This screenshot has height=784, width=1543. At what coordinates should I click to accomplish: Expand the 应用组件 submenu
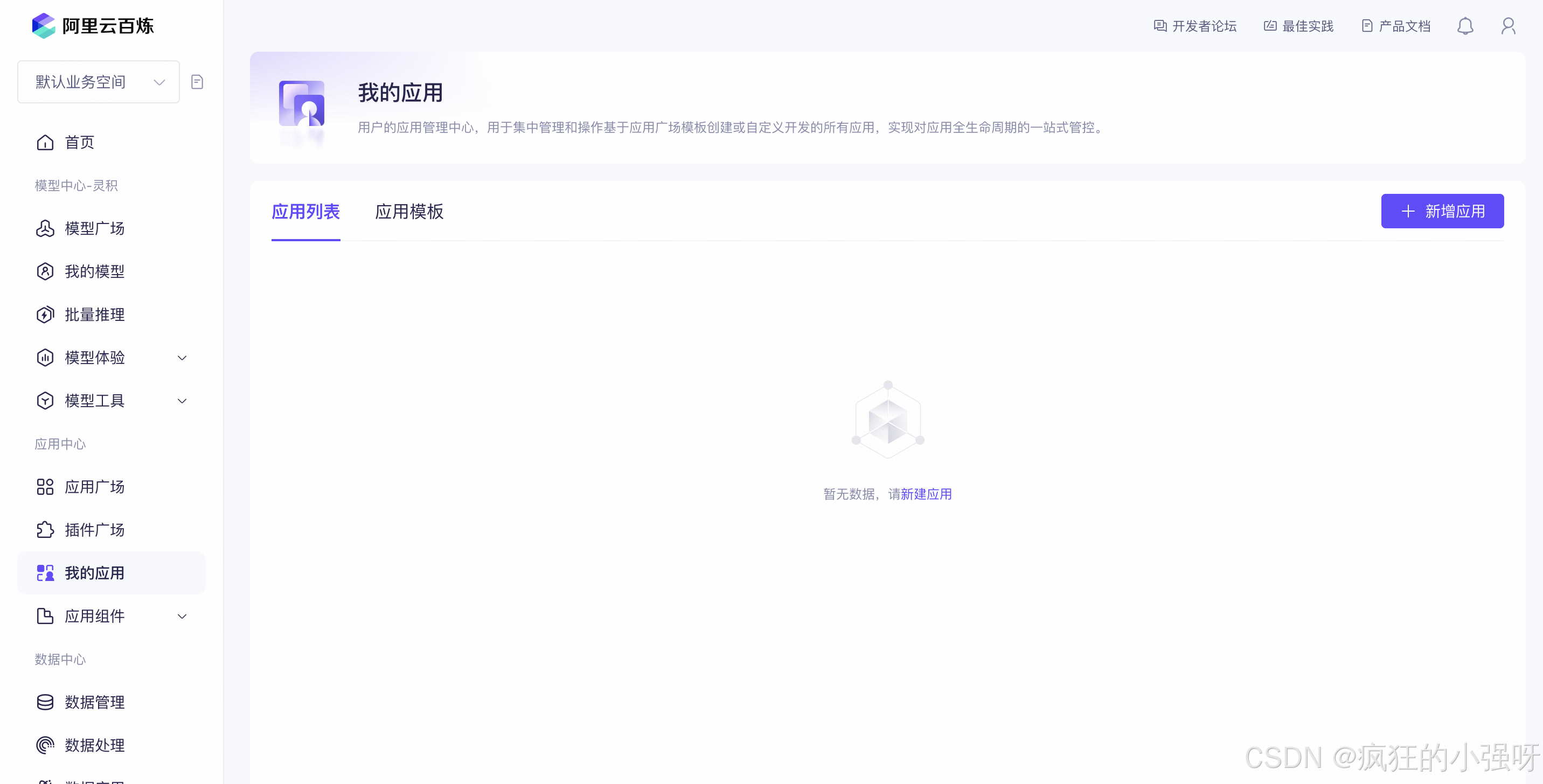pyautogui.click(x=112, y=617)
